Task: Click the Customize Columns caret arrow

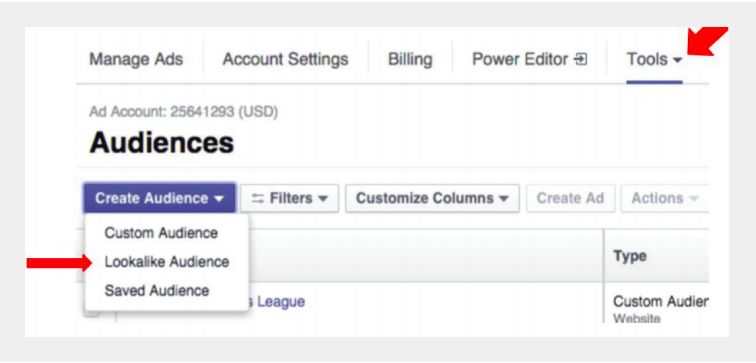Action: [504, 199]
